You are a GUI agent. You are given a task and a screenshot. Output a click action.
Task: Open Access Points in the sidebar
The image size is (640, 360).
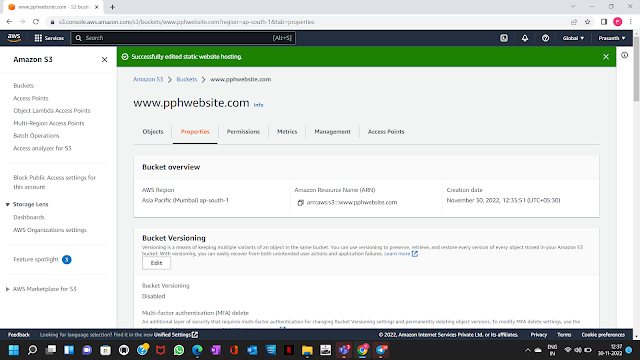31,98
